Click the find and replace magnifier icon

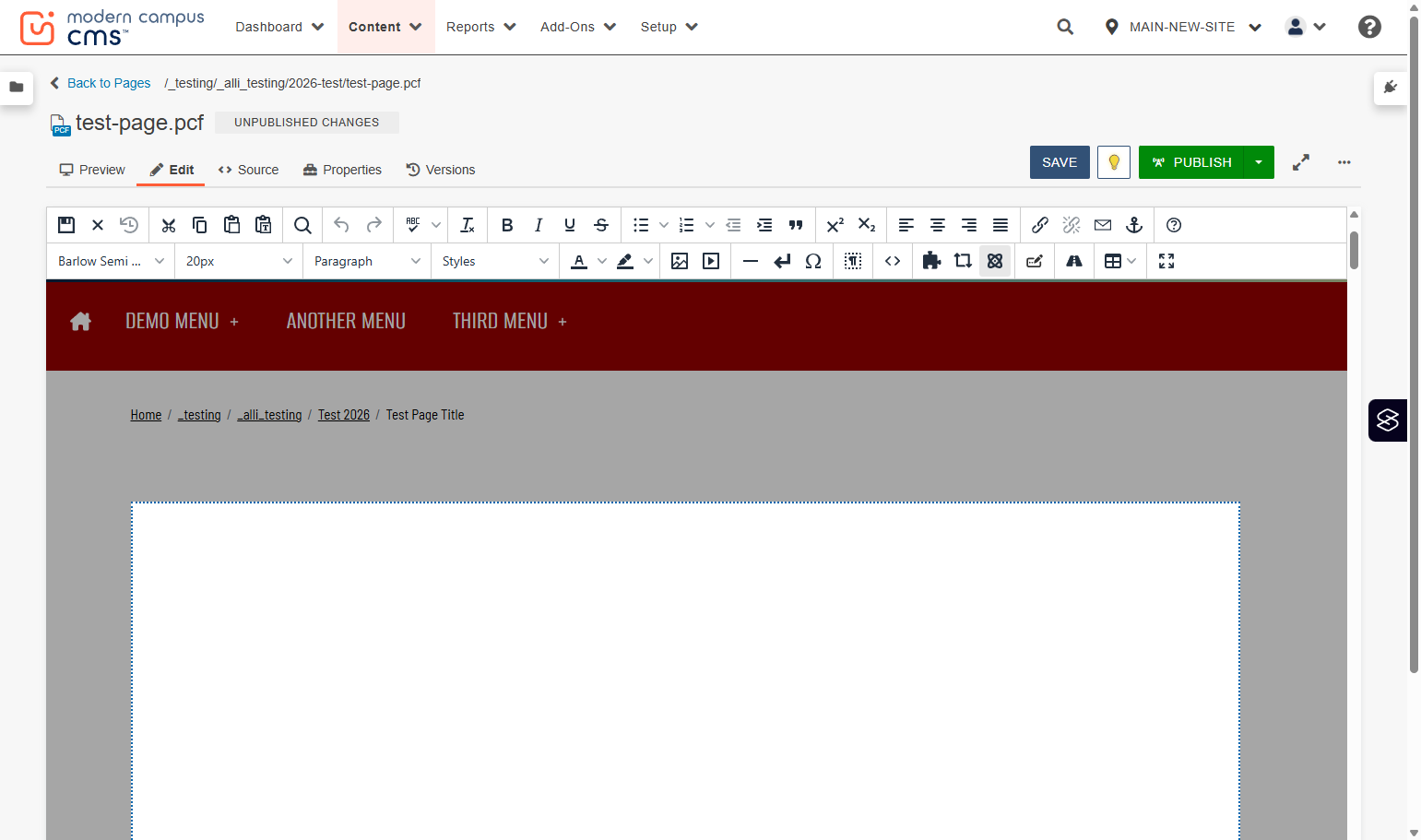point(302,225)
